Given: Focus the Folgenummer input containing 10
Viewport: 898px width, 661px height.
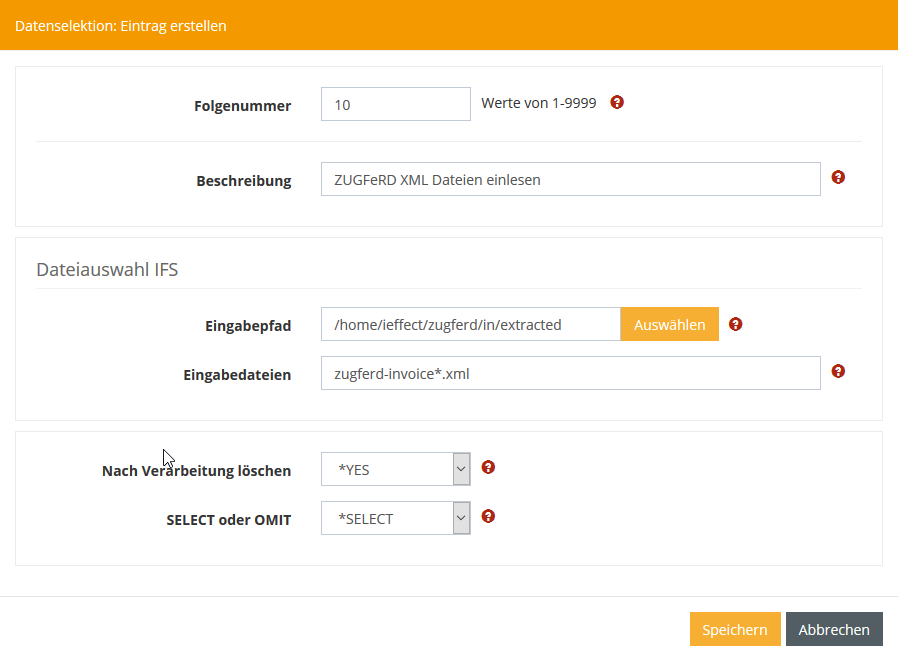Looking at the screenshot, I should point(395,104).
